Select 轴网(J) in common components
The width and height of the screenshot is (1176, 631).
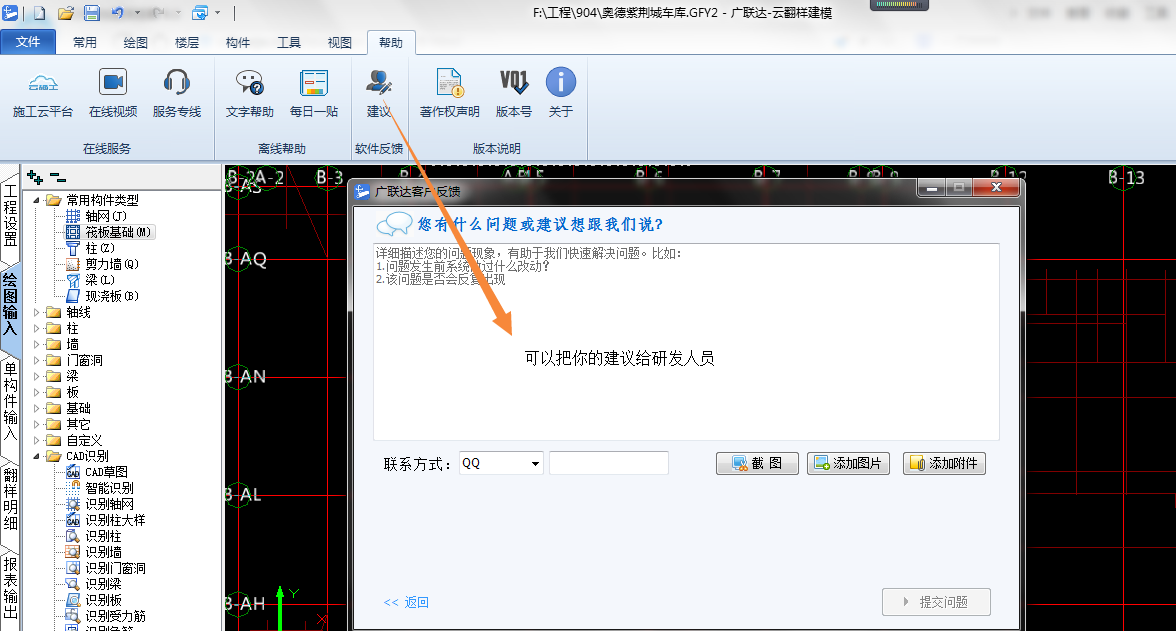point(105,216)
